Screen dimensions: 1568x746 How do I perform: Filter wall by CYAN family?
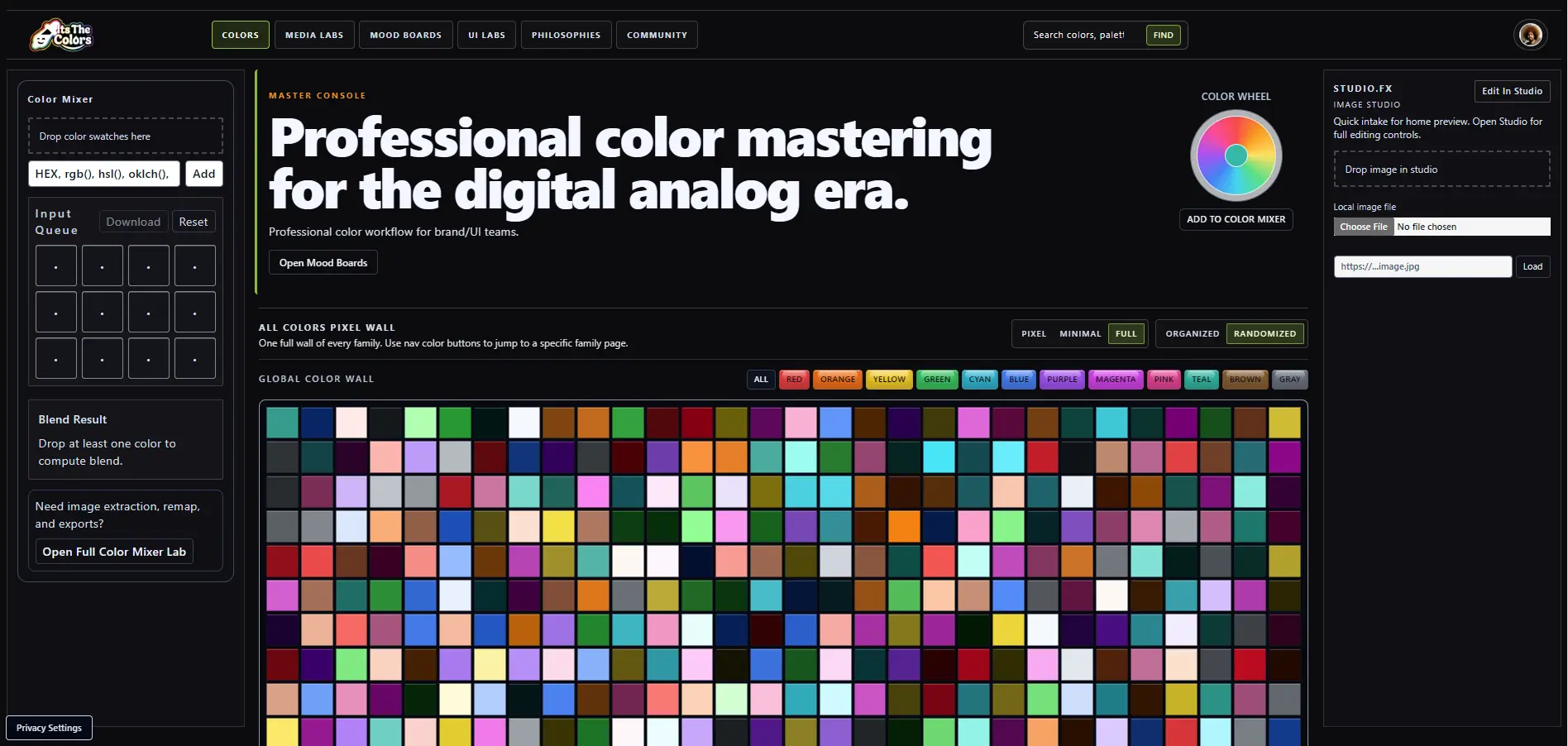point(980,380)
